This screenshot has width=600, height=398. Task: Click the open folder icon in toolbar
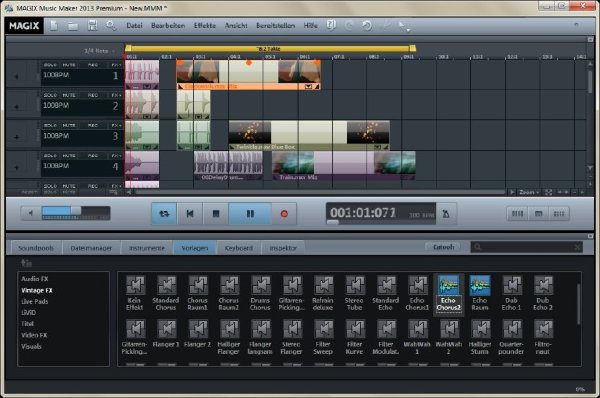pyautogui.click(x=73, y=26)
